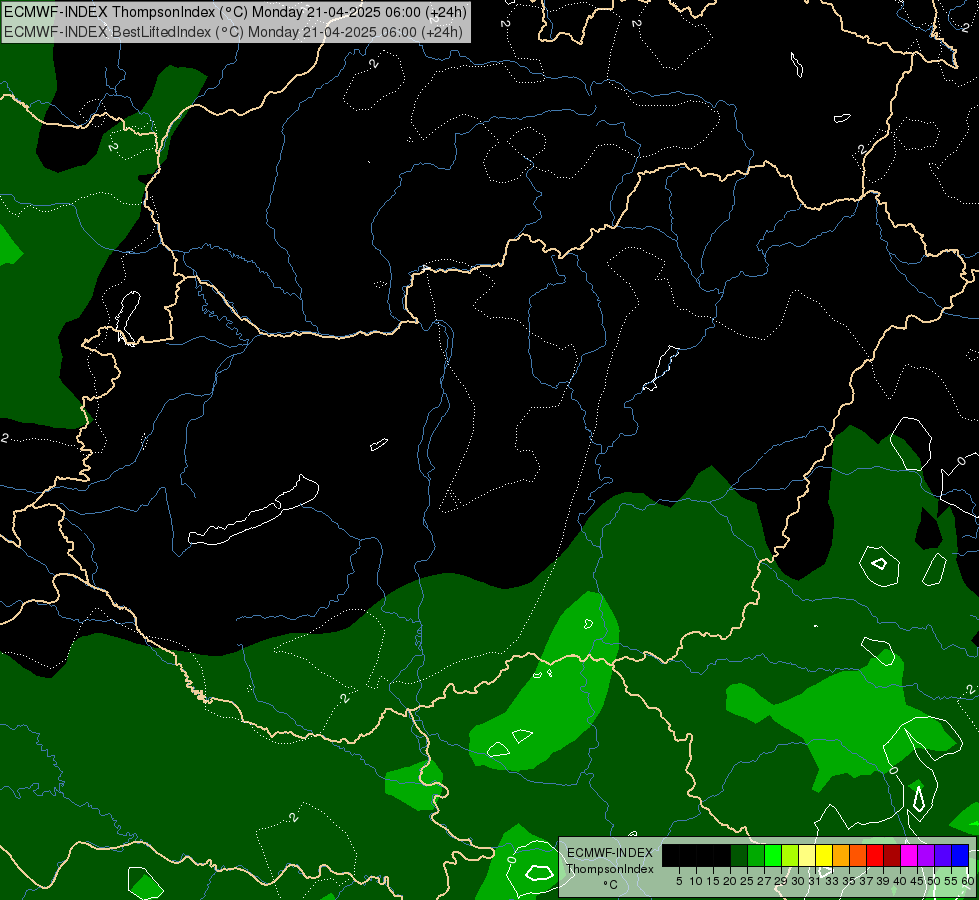Click the legend tick value '5'
The image size is (979, 900).
pyautogui.click(x=679, y=881)
